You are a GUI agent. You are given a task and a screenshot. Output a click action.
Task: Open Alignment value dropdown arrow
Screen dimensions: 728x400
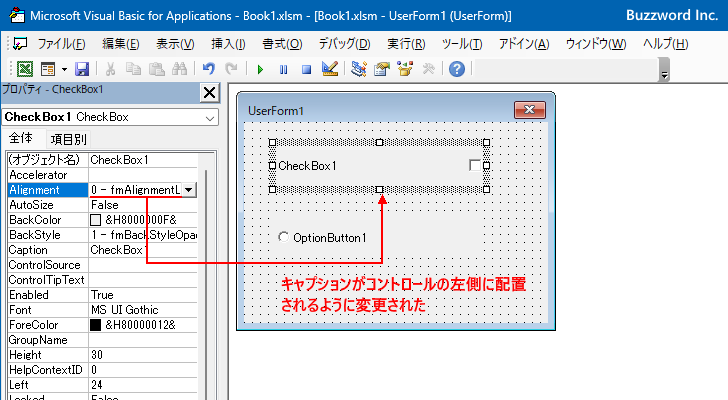coord(188,190)
